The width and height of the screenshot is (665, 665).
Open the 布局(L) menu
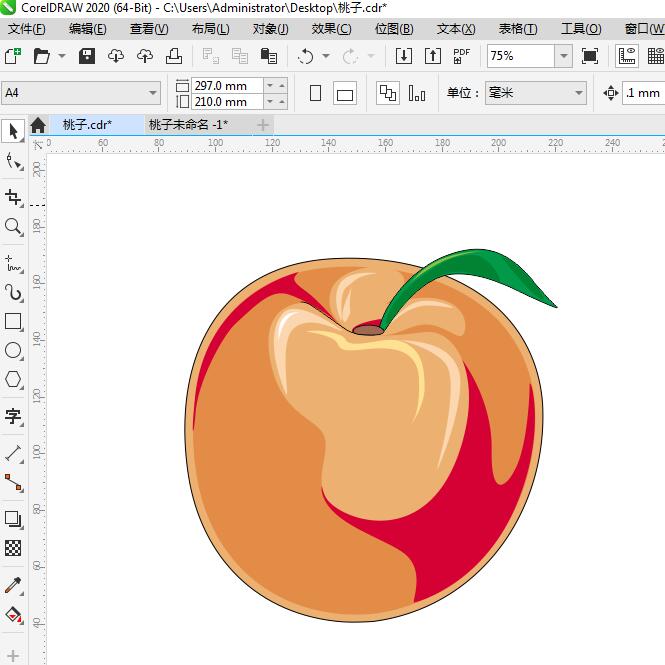coord(211,29)
